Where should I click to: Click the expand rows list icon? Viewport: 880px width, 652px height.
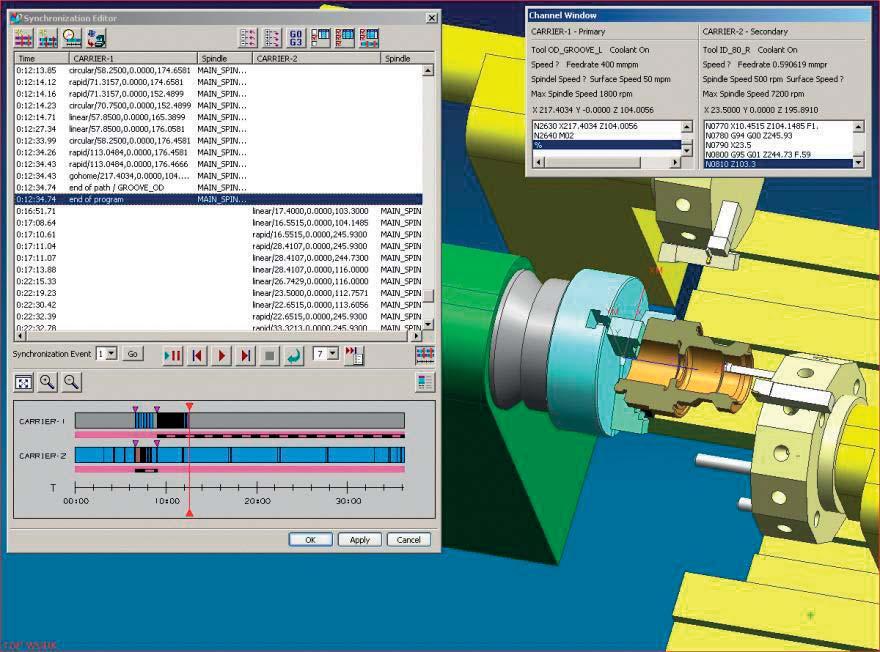click(x=272, y=38)
